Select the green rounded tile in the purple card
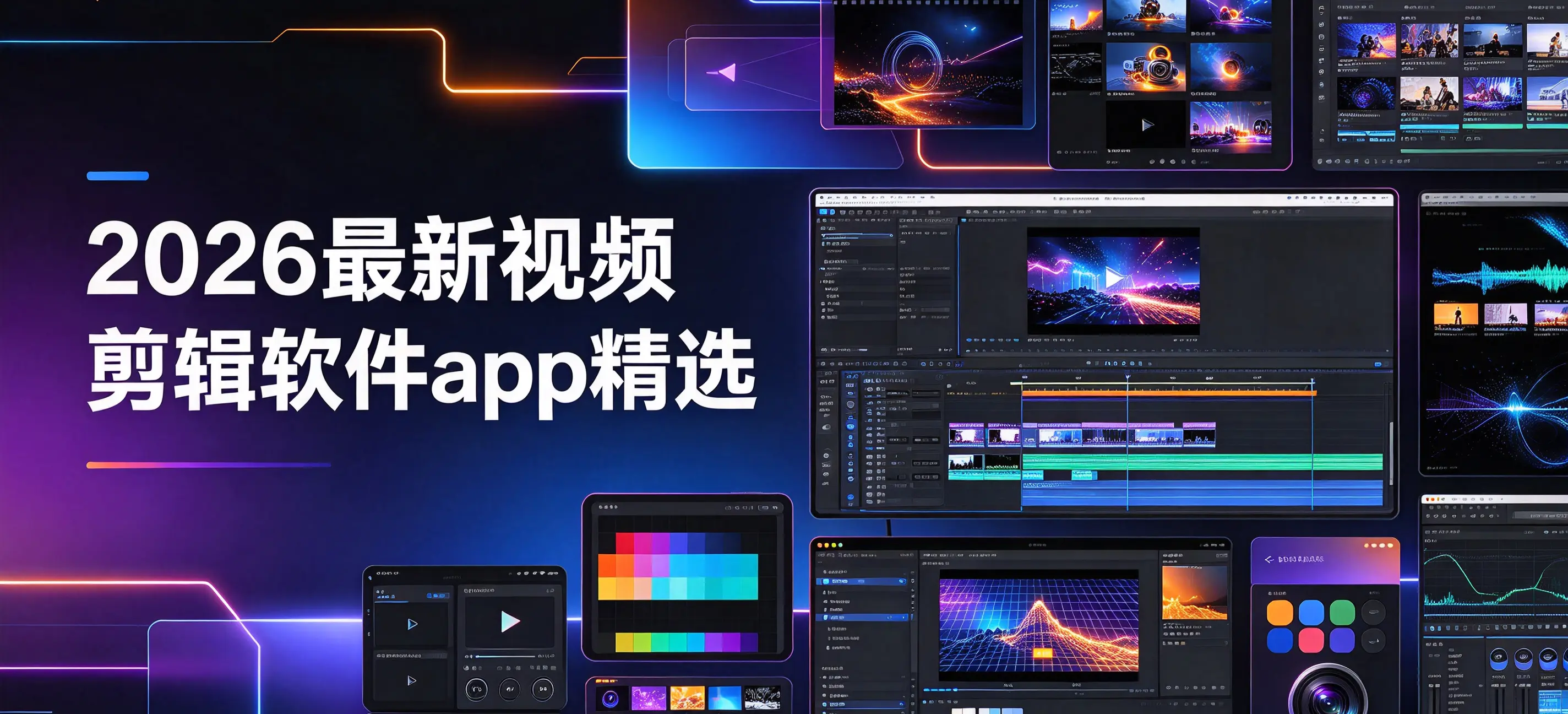This screenshot has width=1568, height=714. [x=1342, y=612]
